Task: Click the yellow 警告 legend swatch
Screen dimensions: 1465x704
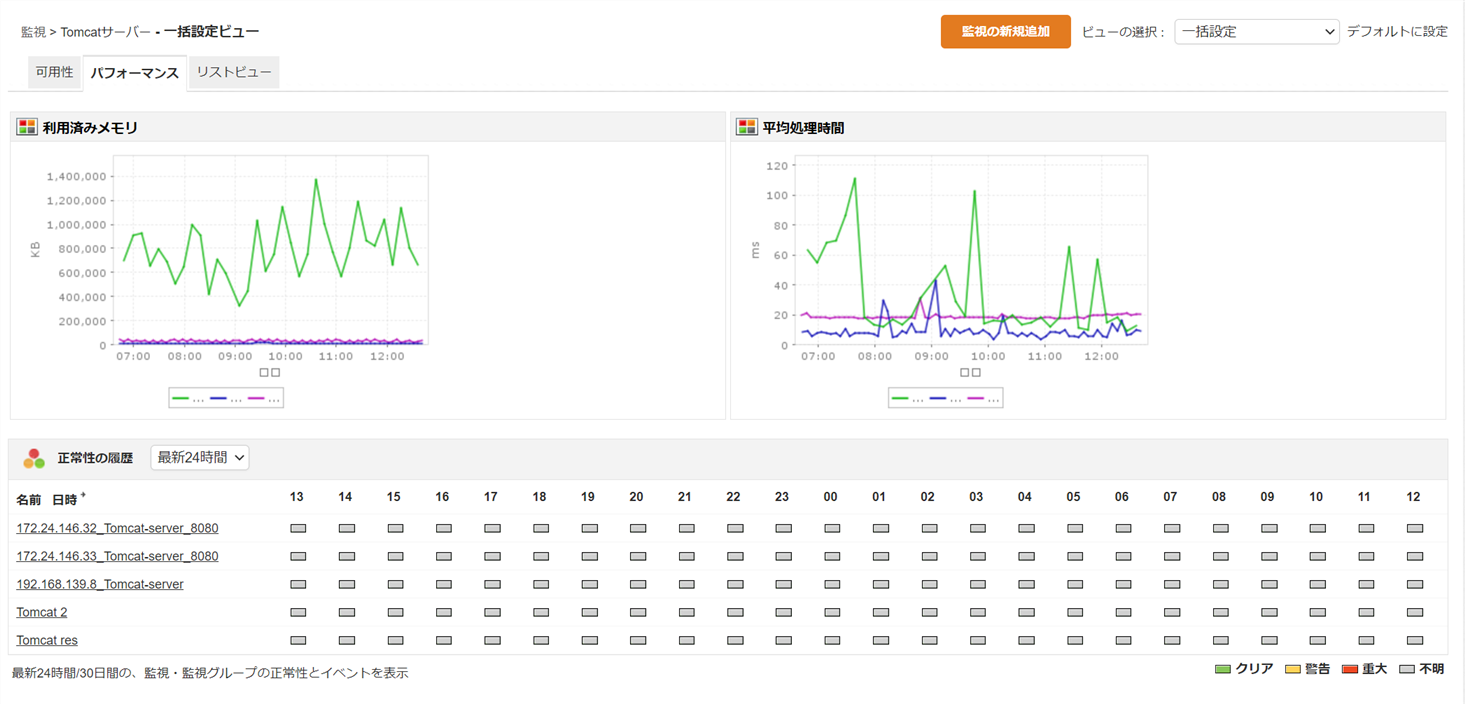Action: coord(1292,669)
